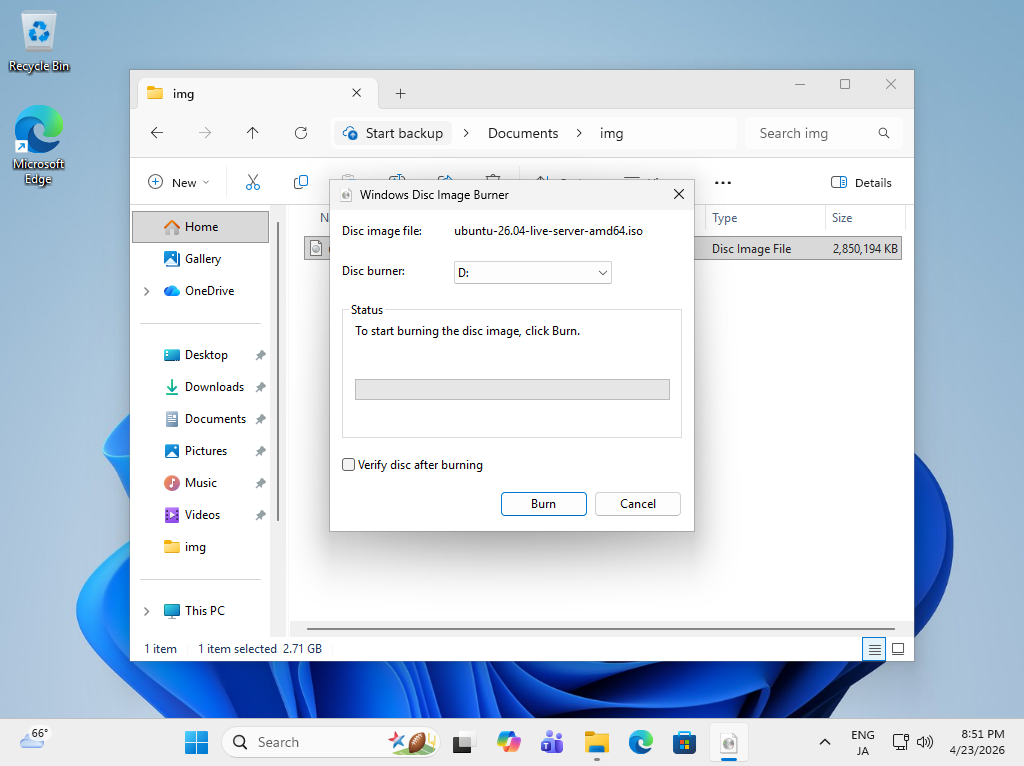Click the Burn button
Image resolution: width=1024 pixels, height=766 pixels.
click(x=543, y=504)
